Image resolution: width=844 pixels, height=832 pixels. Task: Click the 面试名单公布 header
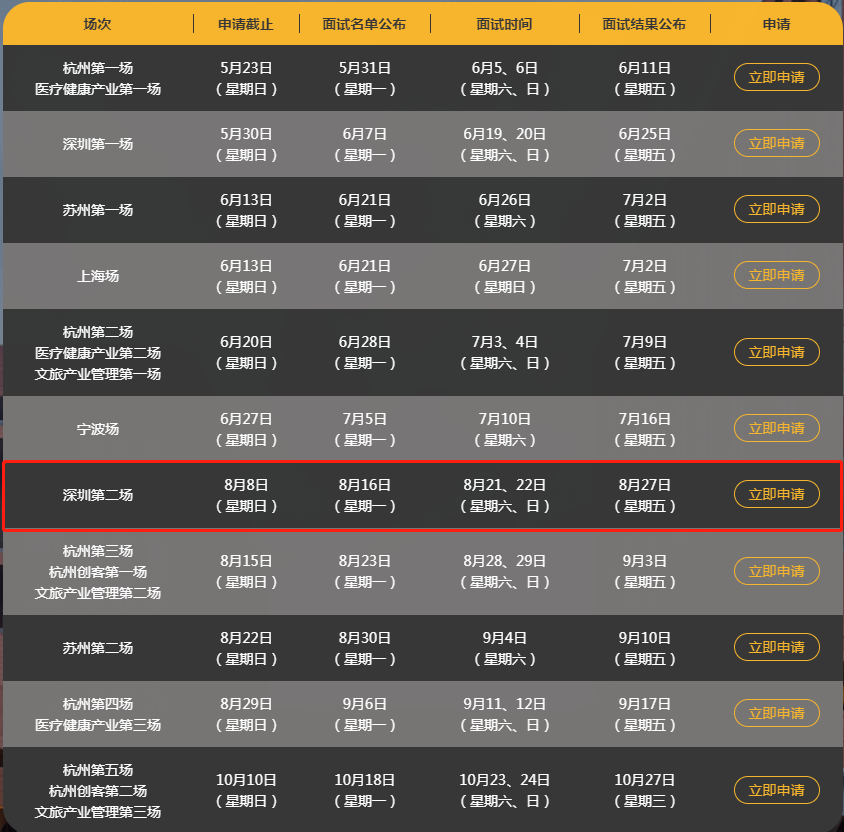(365, 24)
